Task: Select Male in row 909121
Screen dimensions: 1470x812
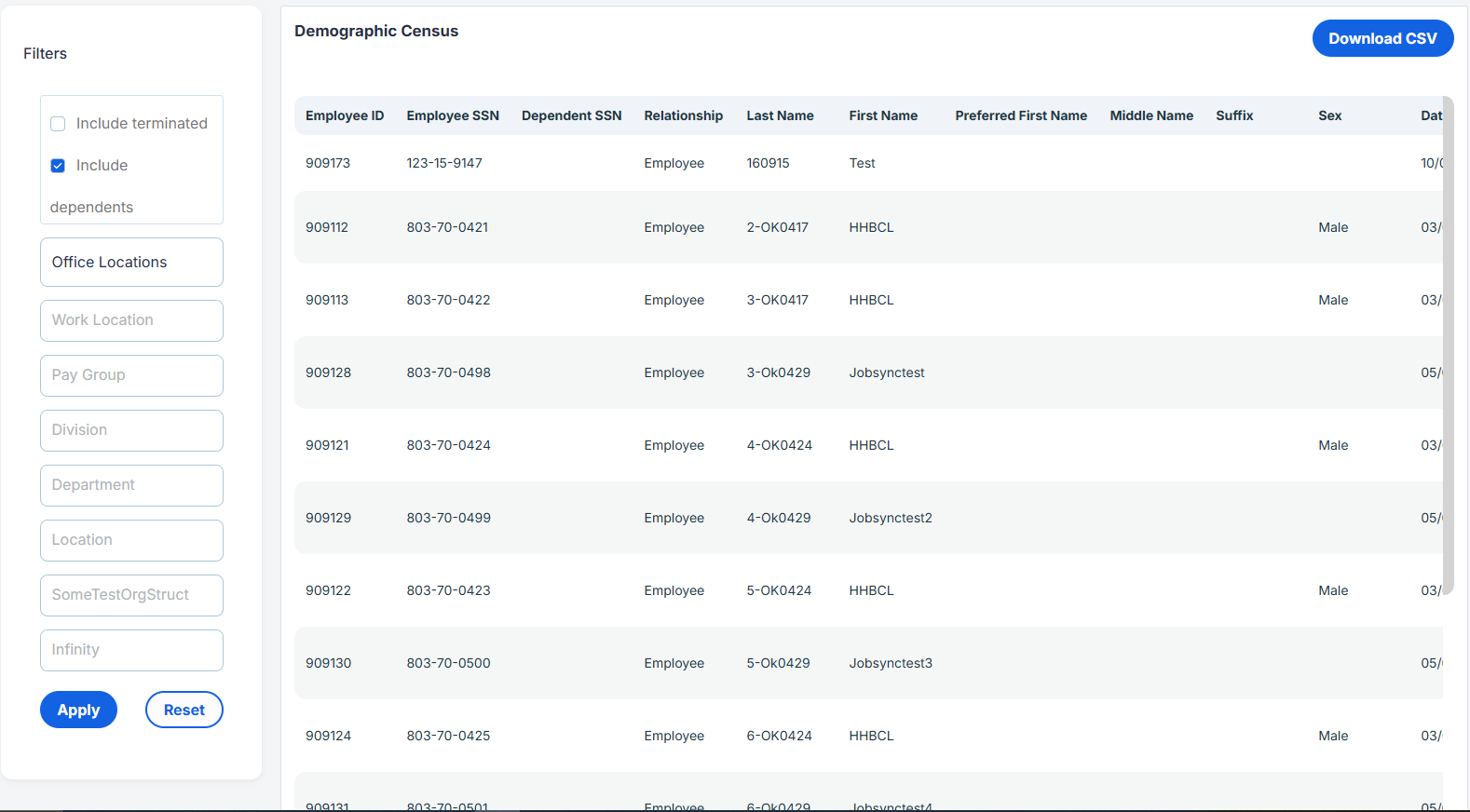Action: pyautogui.click(x=1333, y=445)
